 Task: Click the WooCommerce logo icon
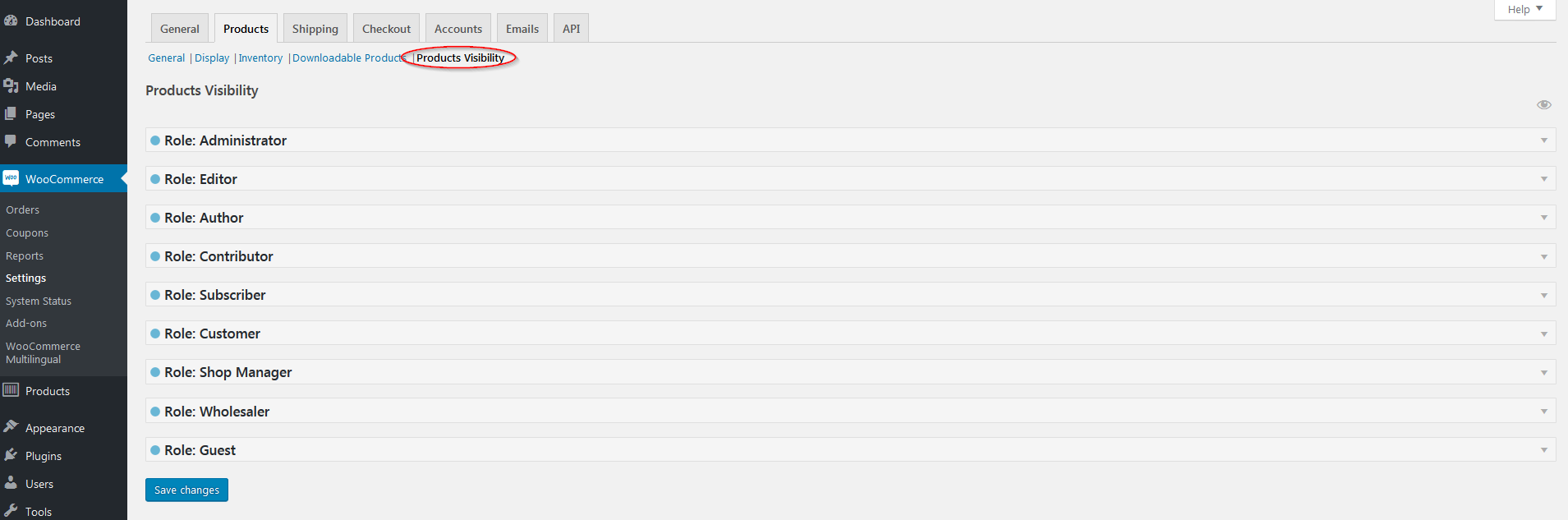click(x=11, y=178)
